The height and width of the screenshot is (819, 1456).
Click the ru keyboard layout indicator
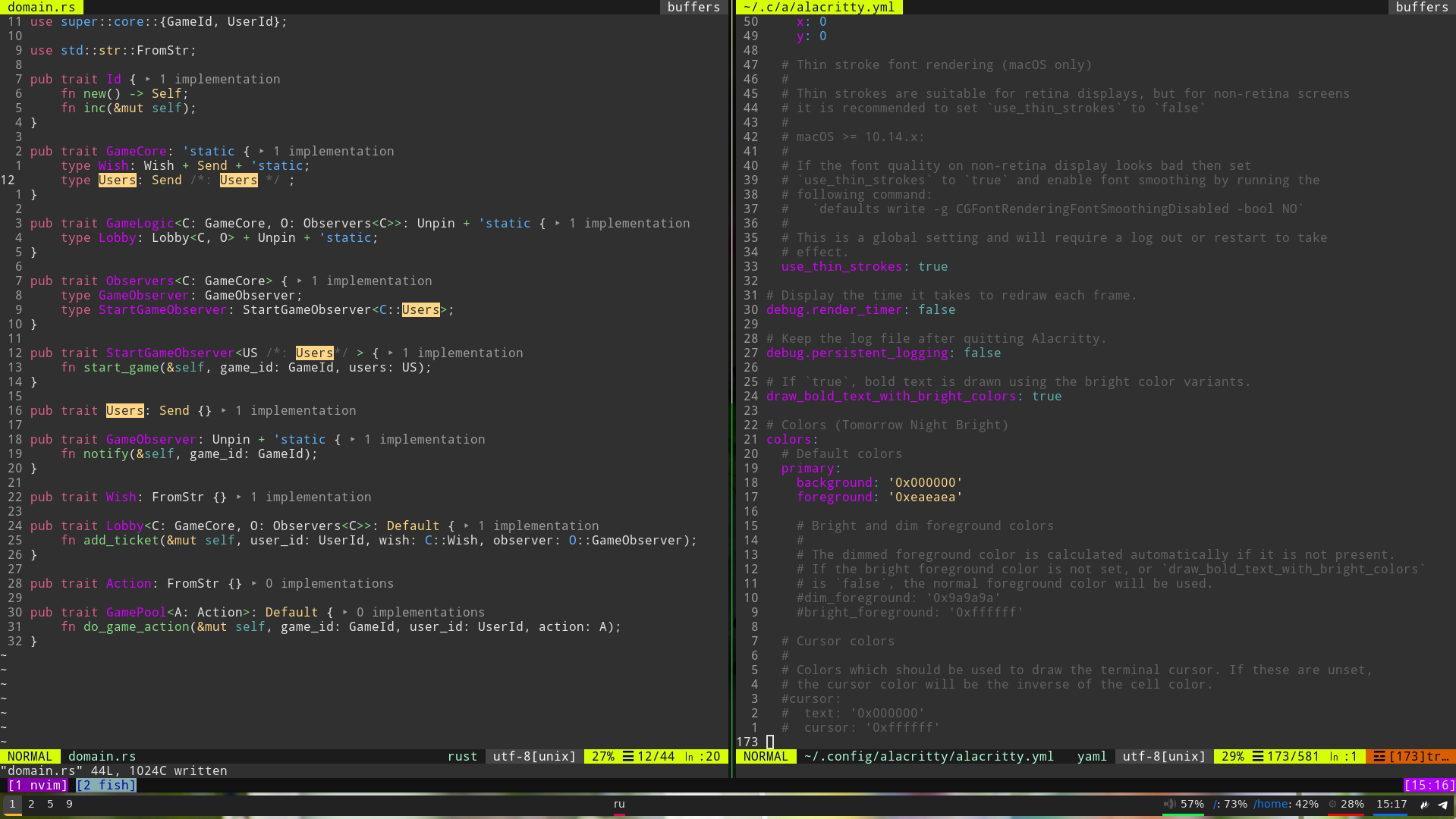pos(619,804)
